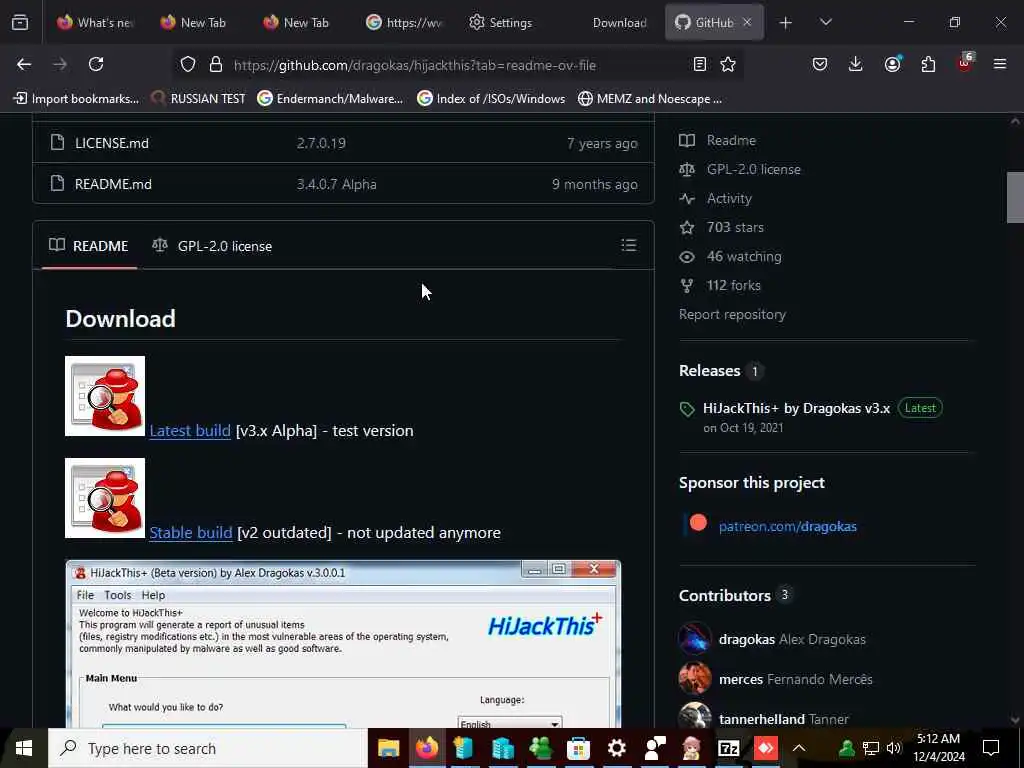Open the Downloads toolbar arrow icon
The height and width of the screenshot is (768, 1024).
coord(856,64)
